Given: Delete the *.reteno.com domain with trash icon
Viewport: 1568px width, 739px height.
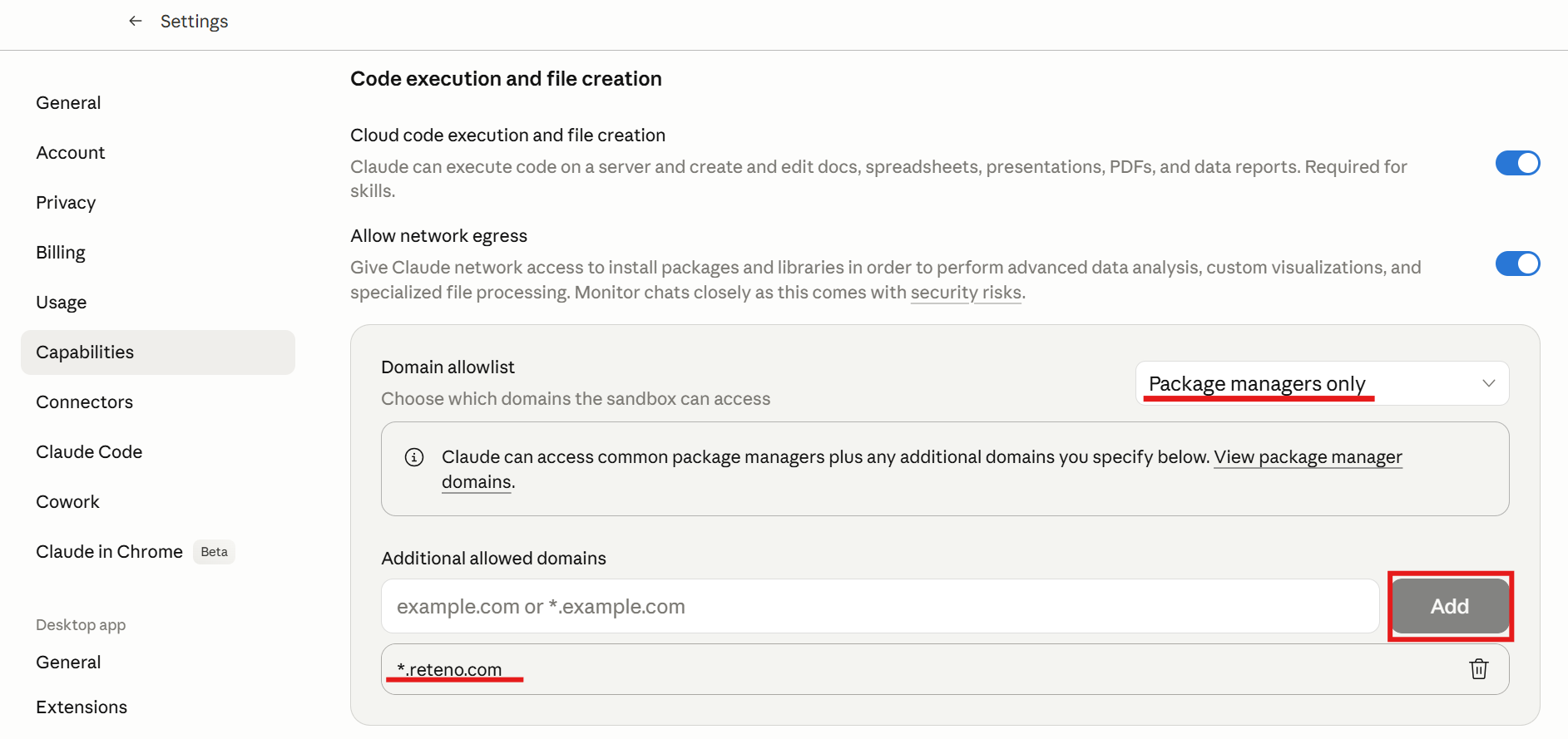Looking at the screenshot, I should pos(1478,669).
